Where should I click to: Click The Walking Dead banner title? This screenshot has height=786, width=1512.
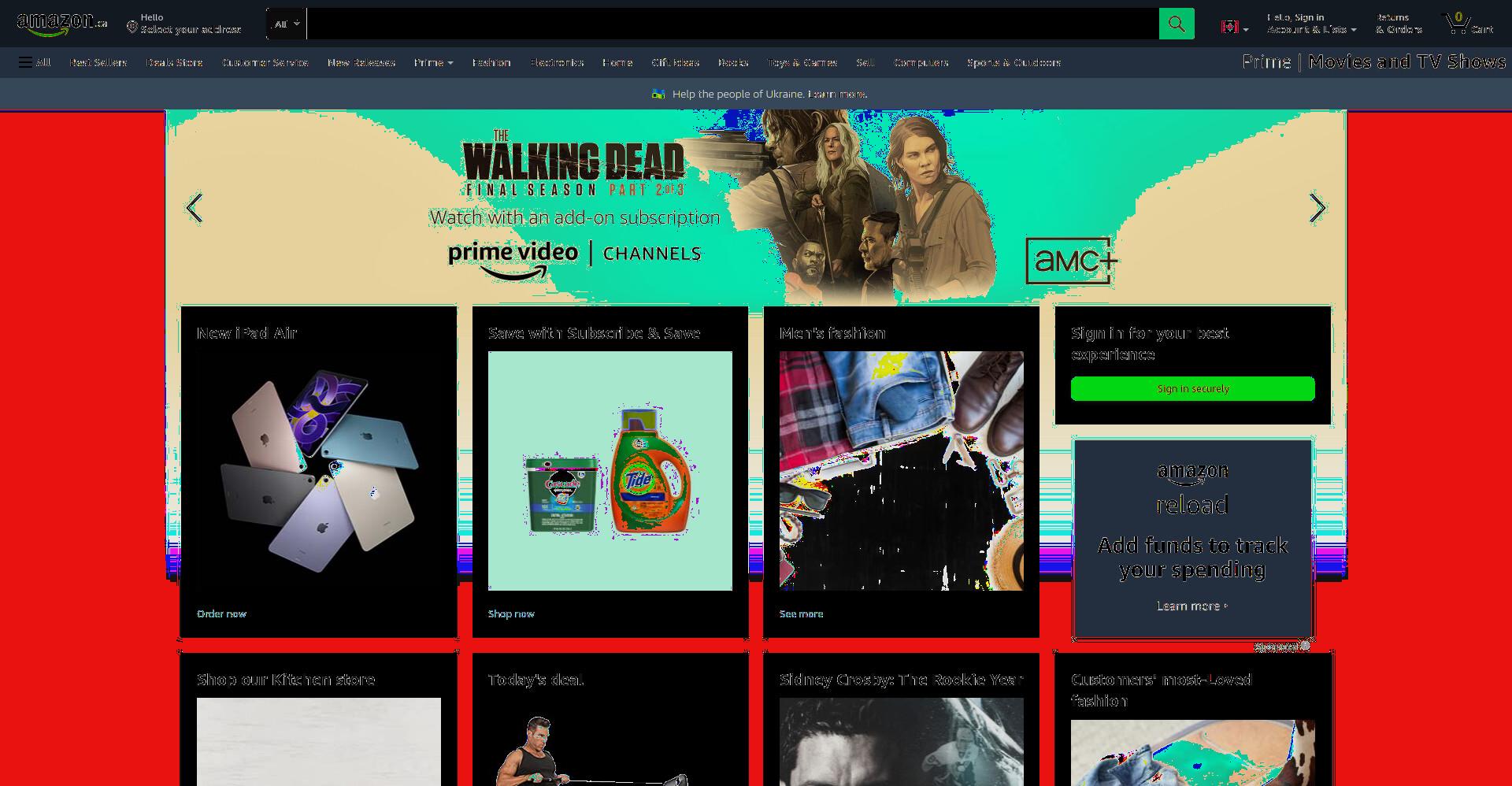[573, 164]
